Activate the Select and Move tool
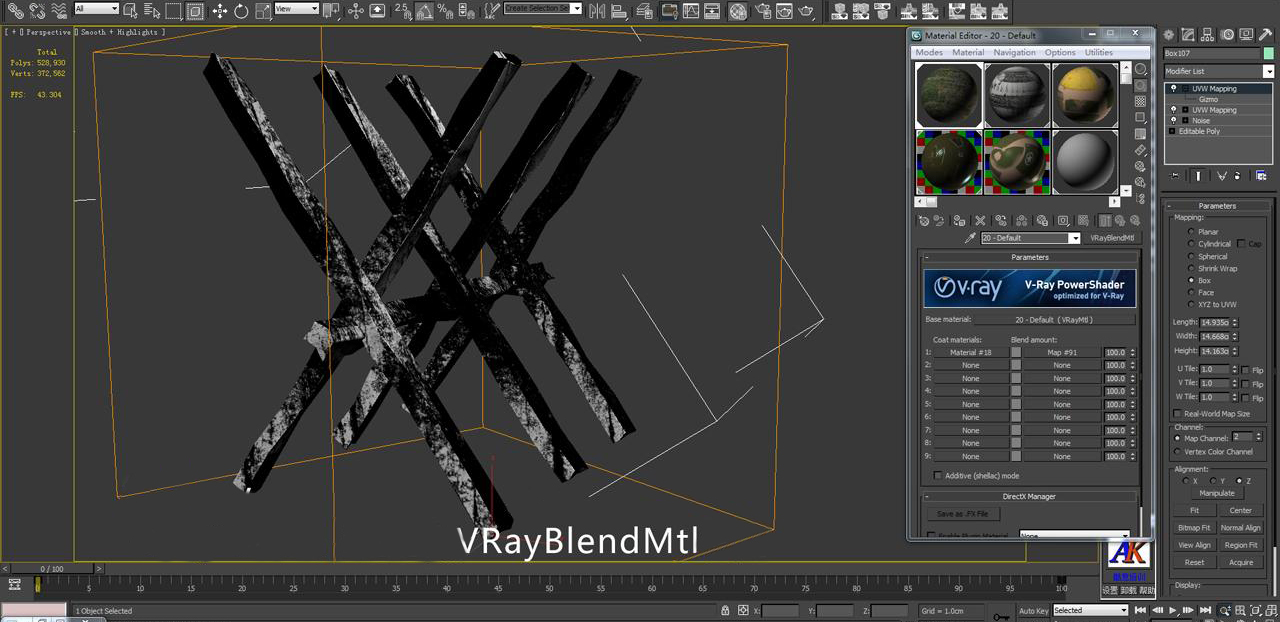Screen dimensions: 1280x622 click(x=219, y=11)
